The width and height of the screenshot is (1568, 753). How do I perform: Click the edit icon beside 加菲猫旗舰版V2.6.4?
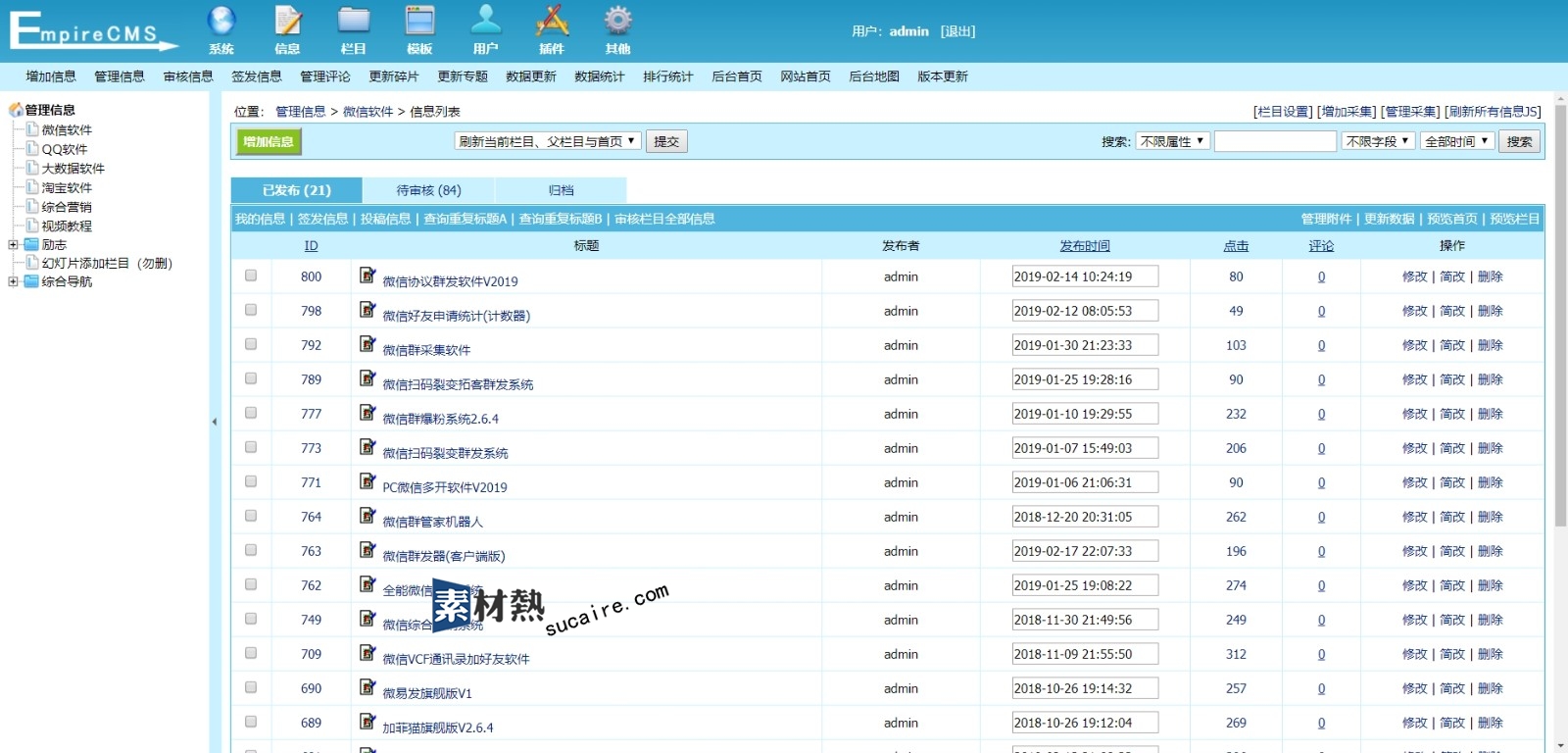[367, 722]
